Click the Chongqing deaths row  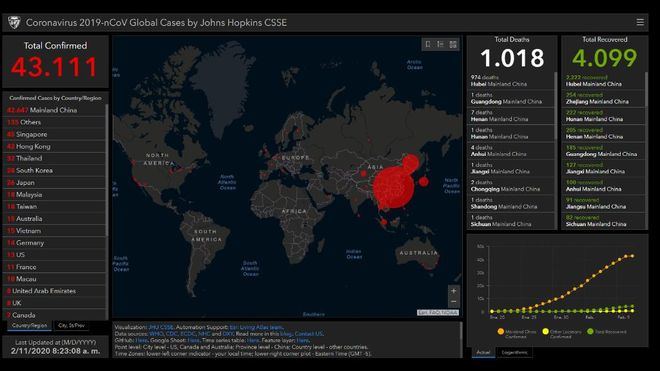coord(511,186)
